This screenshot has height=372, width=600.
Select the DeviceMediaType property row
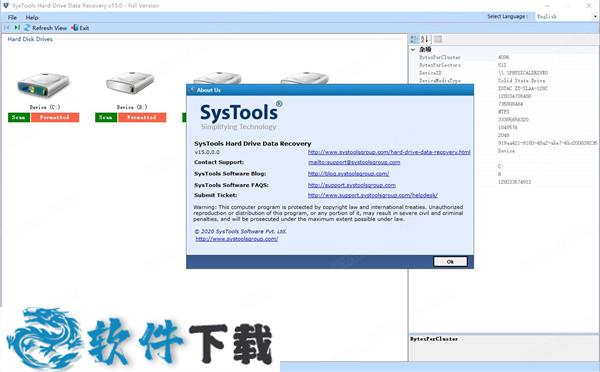(504, 81)
